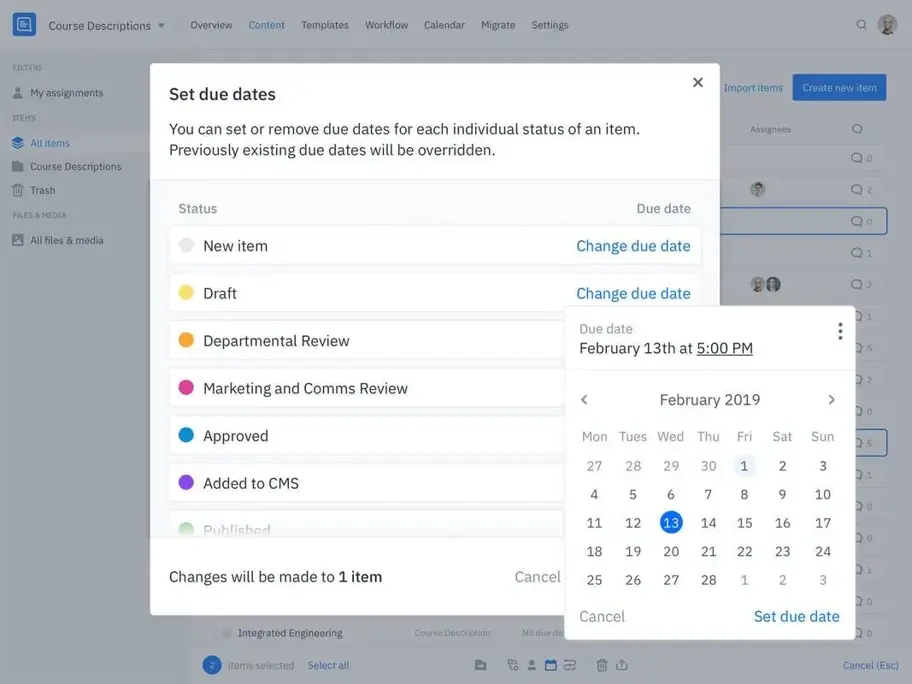Click the assign workflow status icon in bottom toolbar
This screenshot has width=912, height=684.
[x=512, y=665]
